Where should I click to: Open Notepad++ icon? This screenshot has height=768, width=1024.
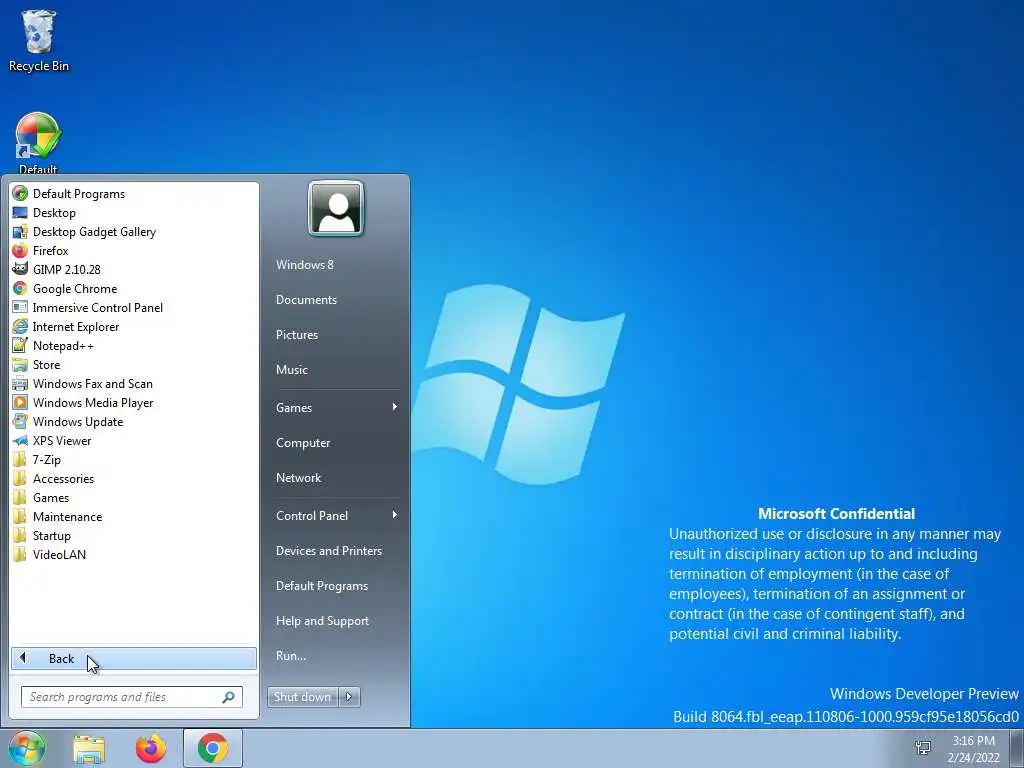tap(20, 345)
